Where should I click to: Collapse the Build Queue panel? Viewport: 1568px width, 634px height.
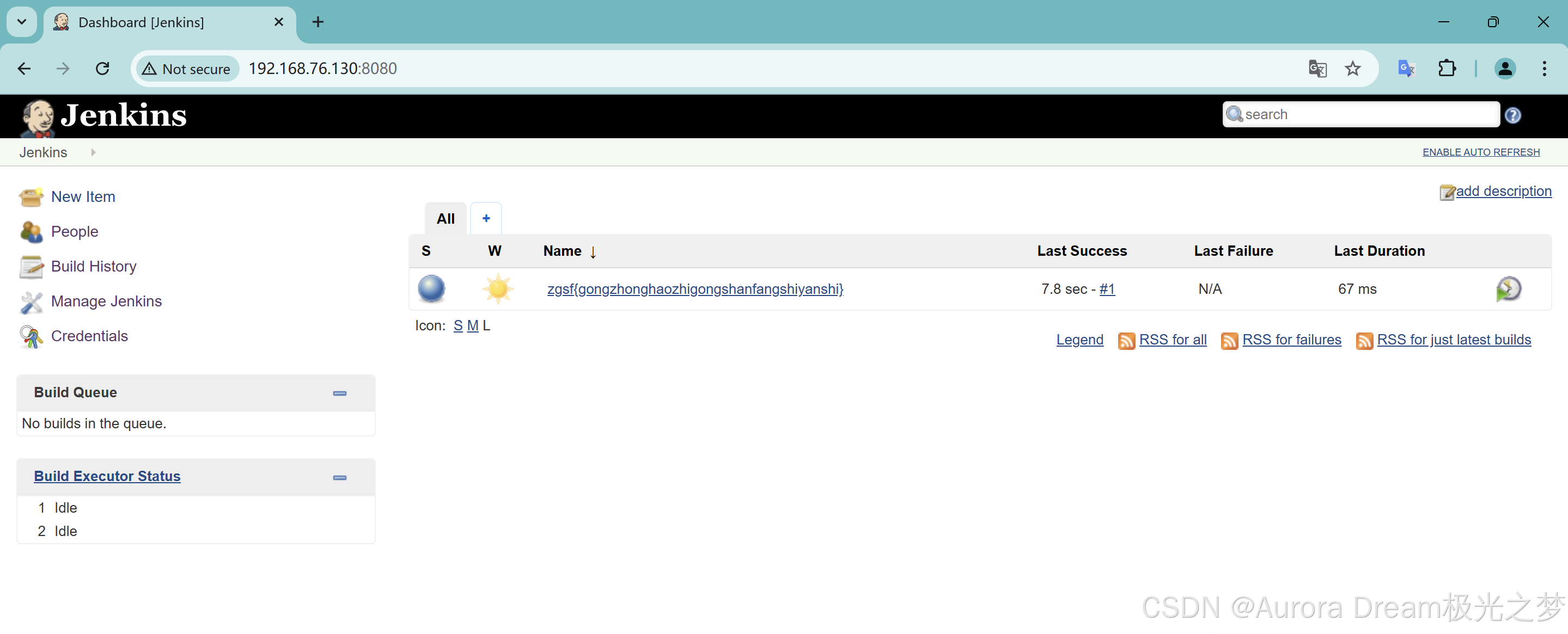pos(340,393)
